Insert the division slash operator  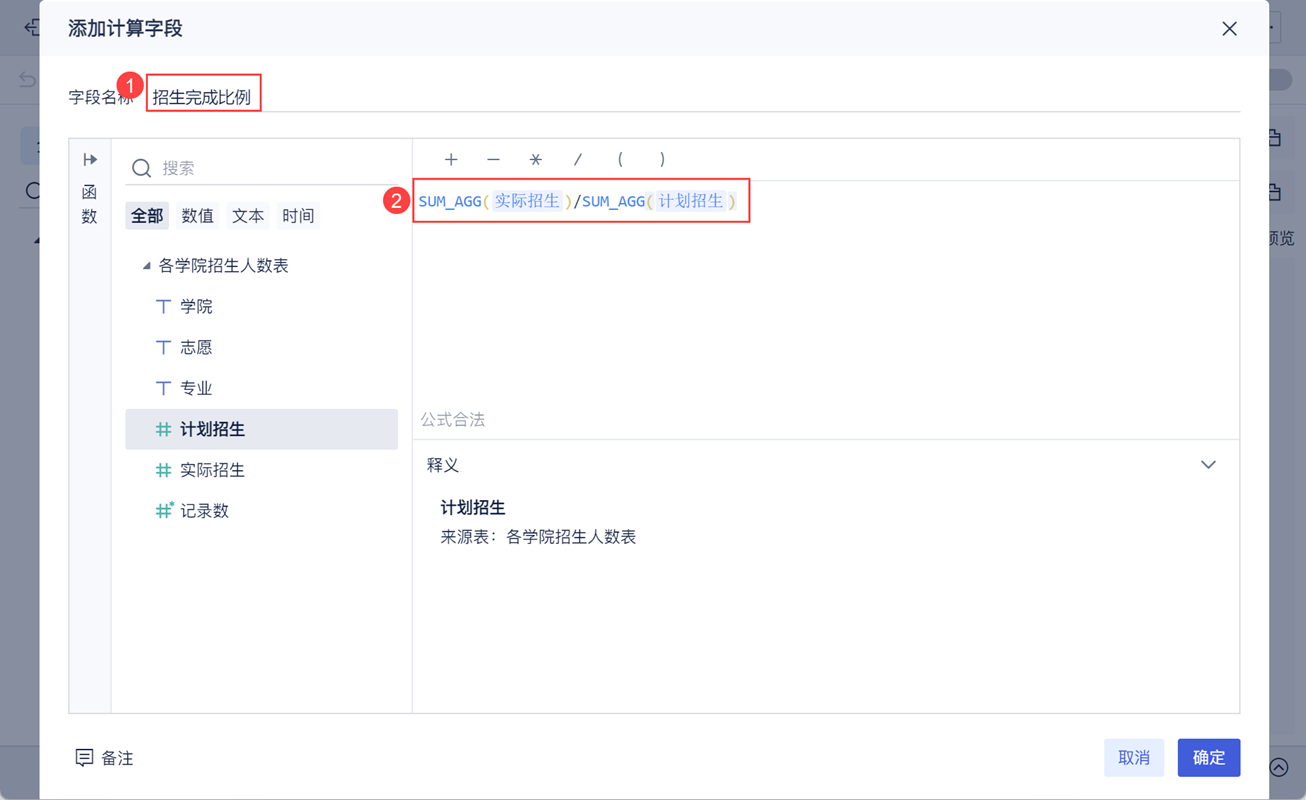[578, 160]
